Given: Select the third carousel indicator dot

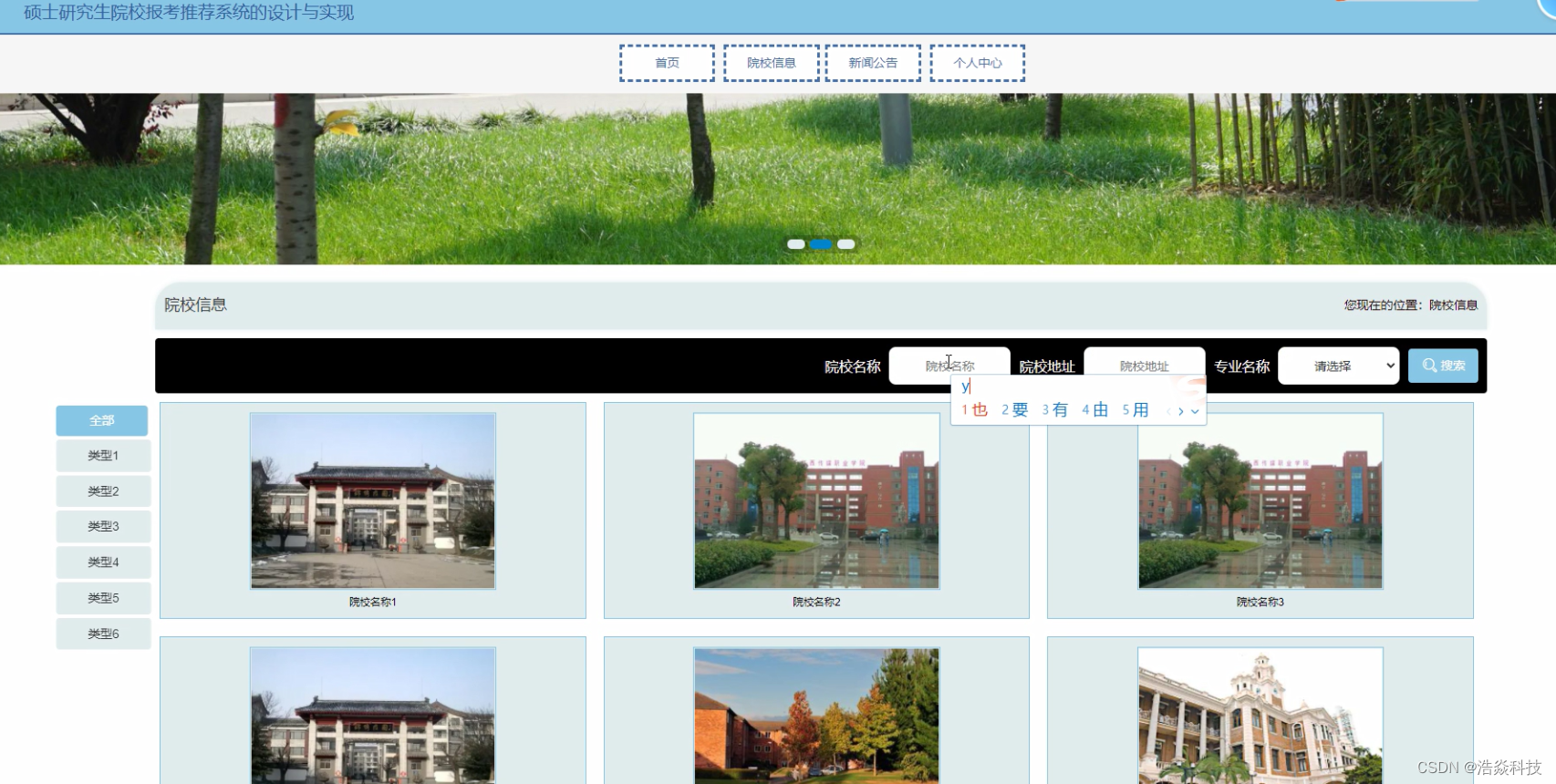Looking at the screenshot, I should [846, 244].
